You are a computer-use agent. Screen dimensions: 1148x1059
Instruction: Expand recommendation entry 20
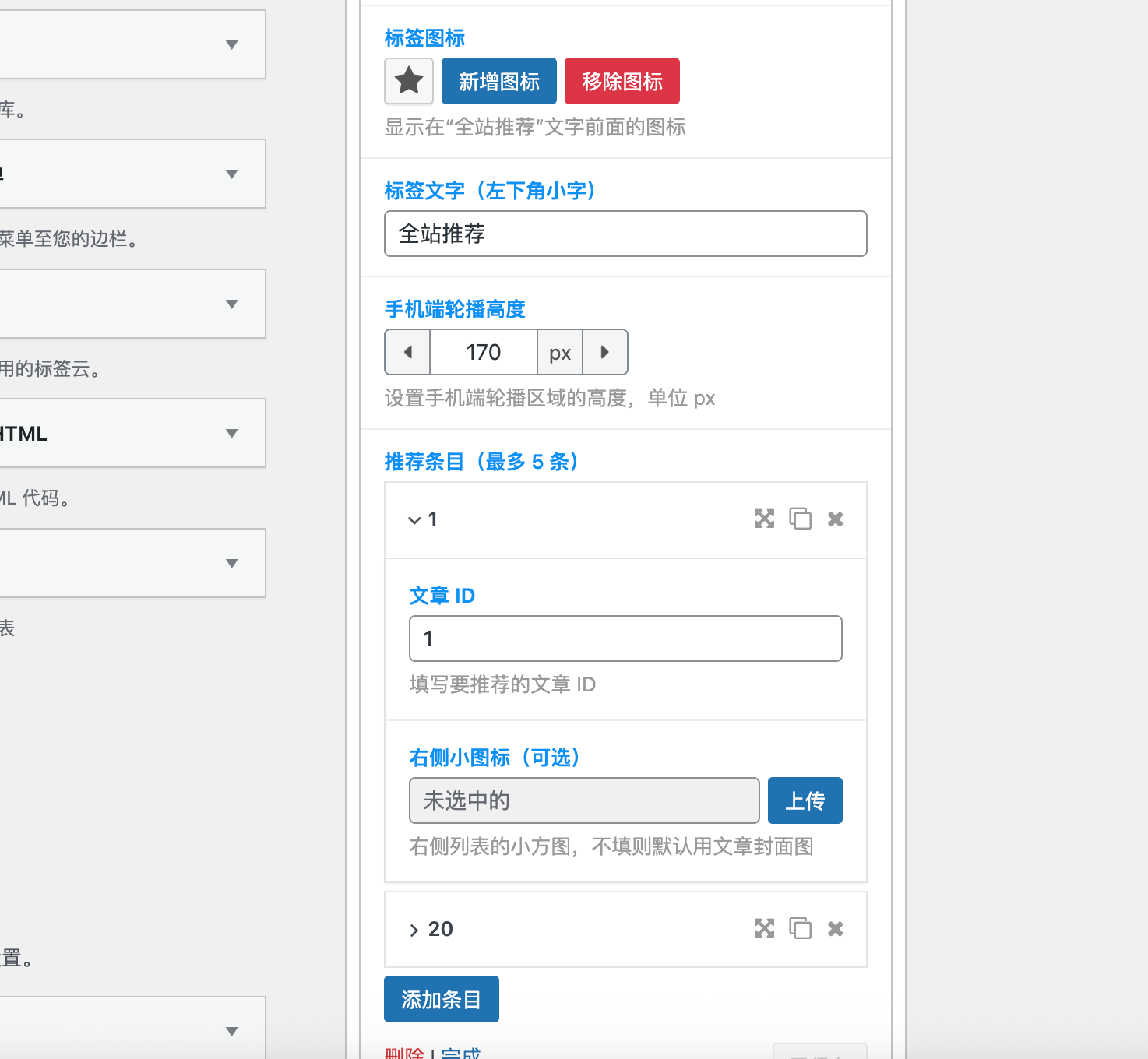click(414, 929)
